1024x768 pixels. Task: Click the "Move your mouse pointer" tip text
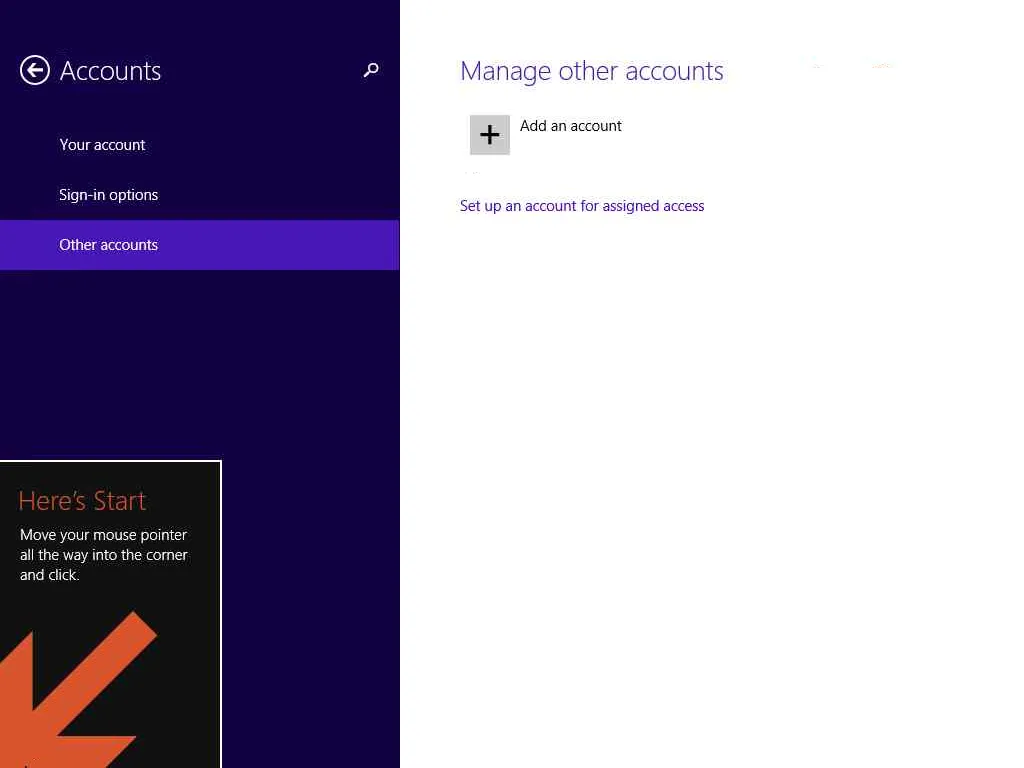click(103, 535)
